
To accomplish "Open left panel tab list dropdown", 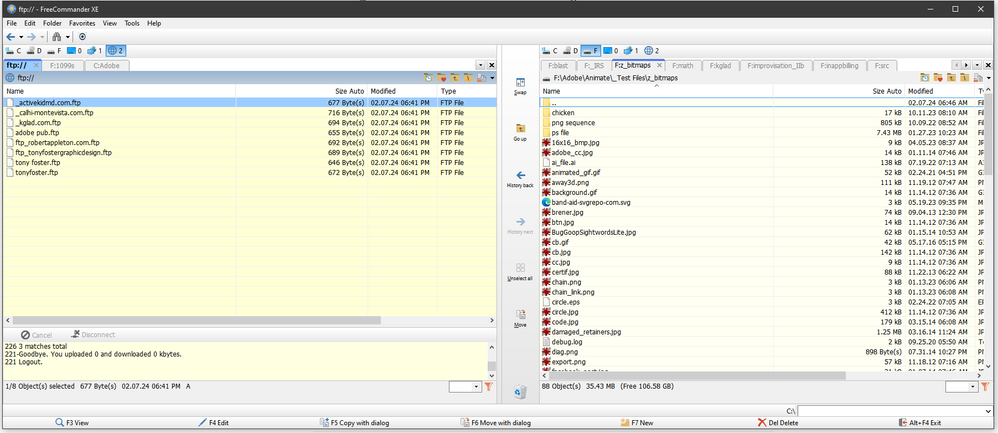I will pyautogui.click(x=481, y=65).
